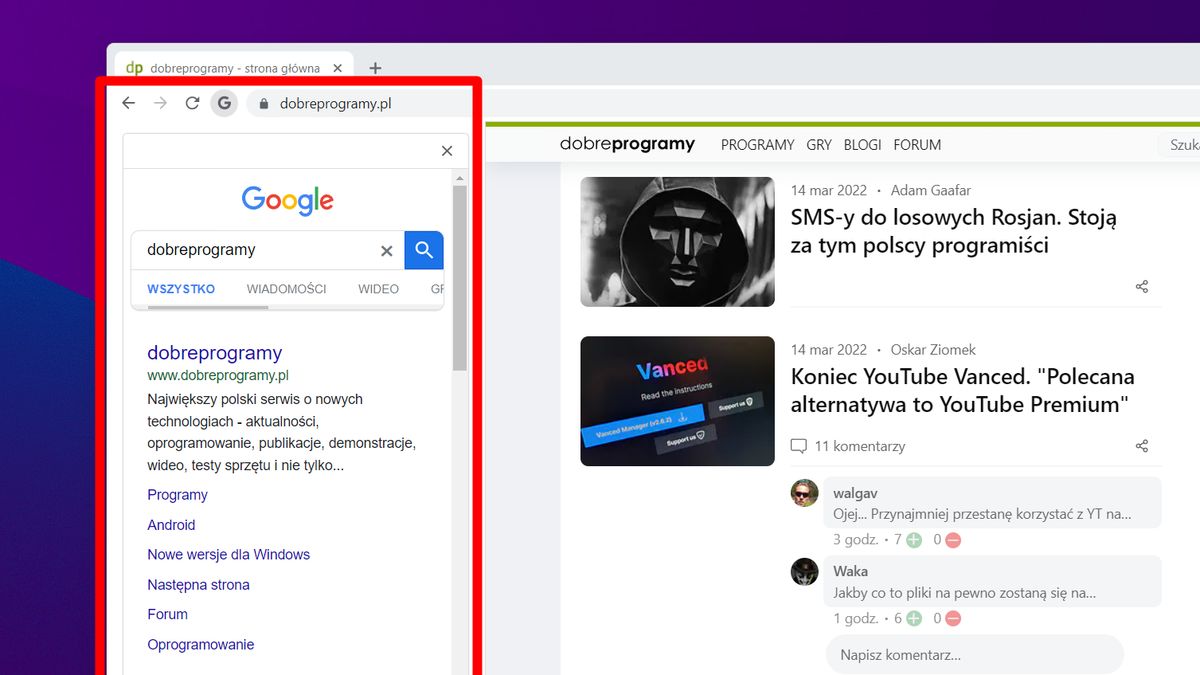The height and width of the screenshot is (675, 1200).
Task: Switch to the WIADOMOŚCI search tab
Action: (x=287, y=289)
